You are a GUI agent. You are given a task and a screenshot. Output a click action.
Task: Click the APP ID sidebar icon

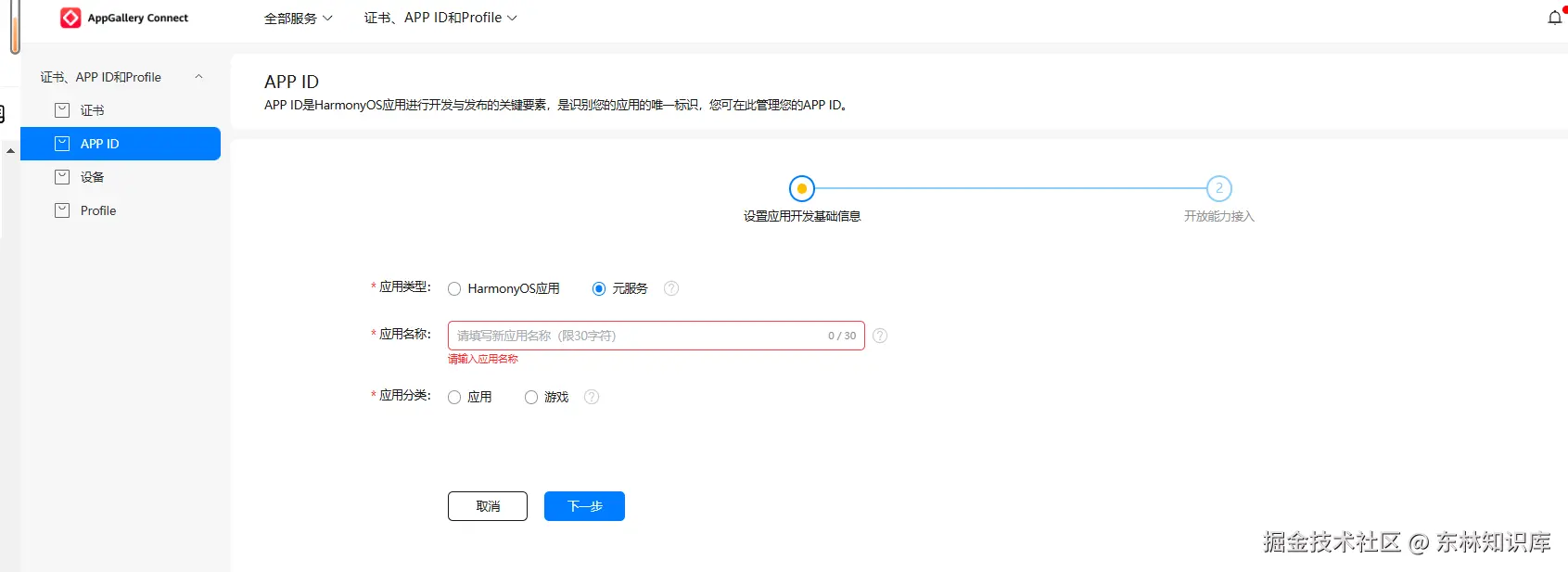click(x=62, y=144)
